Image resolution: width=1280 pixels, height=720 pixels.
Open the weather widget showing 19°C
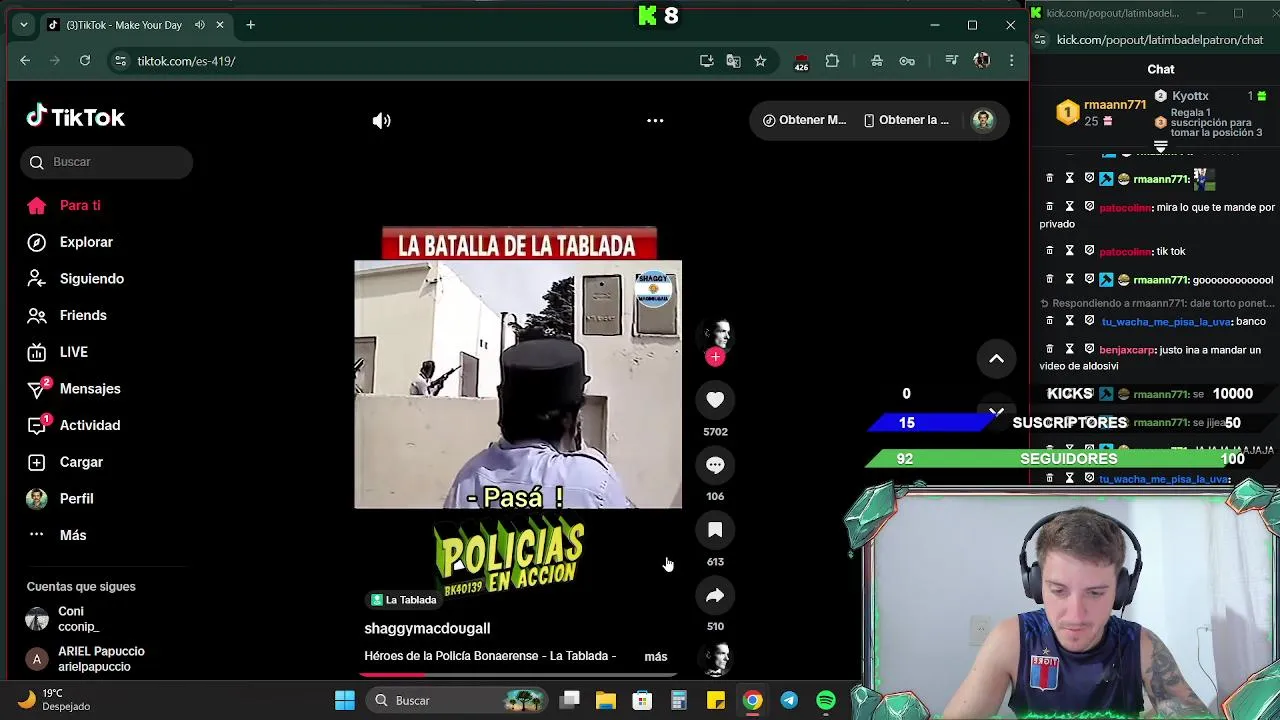pos(55,700)
